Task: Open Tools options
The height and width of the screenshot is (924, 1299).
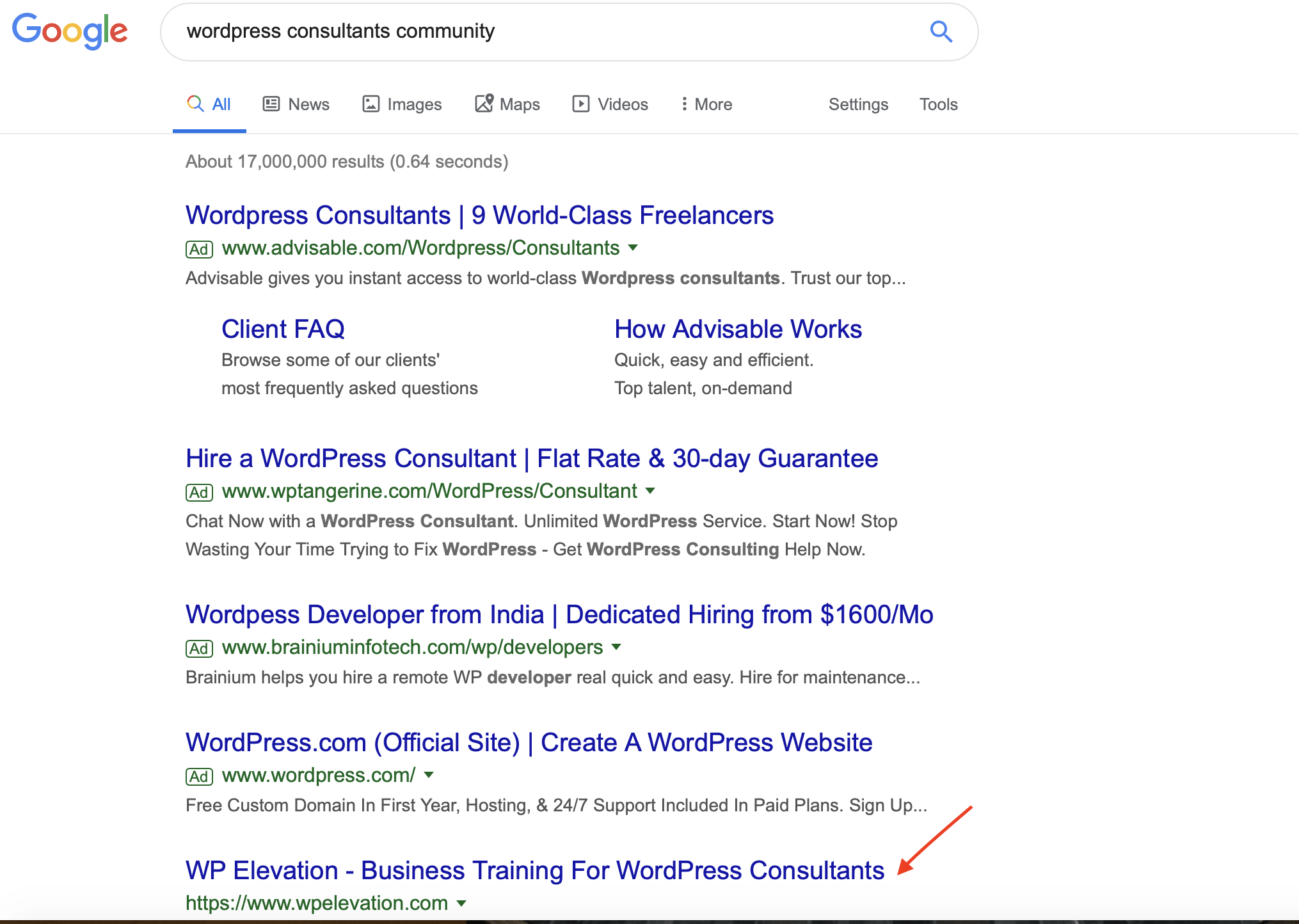Action: 938,104
